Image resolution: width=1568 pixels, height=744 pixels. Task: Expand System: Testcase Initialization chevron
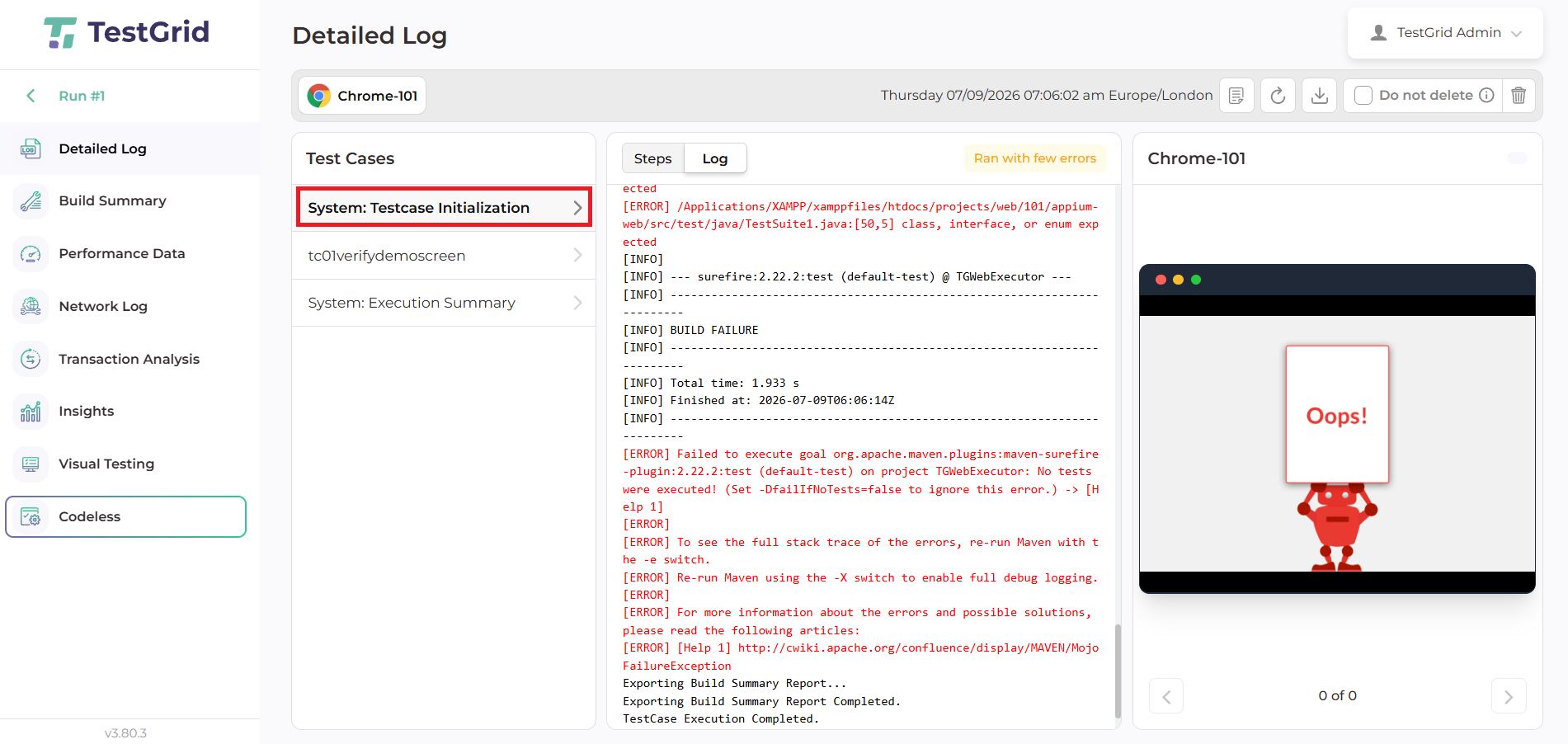pyautogui.click(x=578, y=208)
